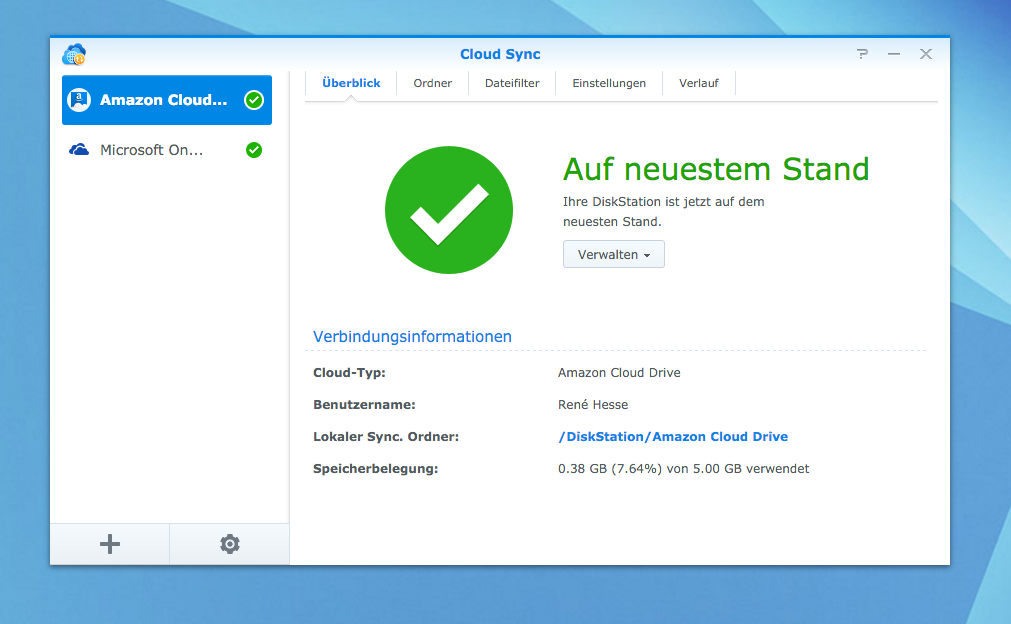Minimize the Cloud Sync window

894,54
